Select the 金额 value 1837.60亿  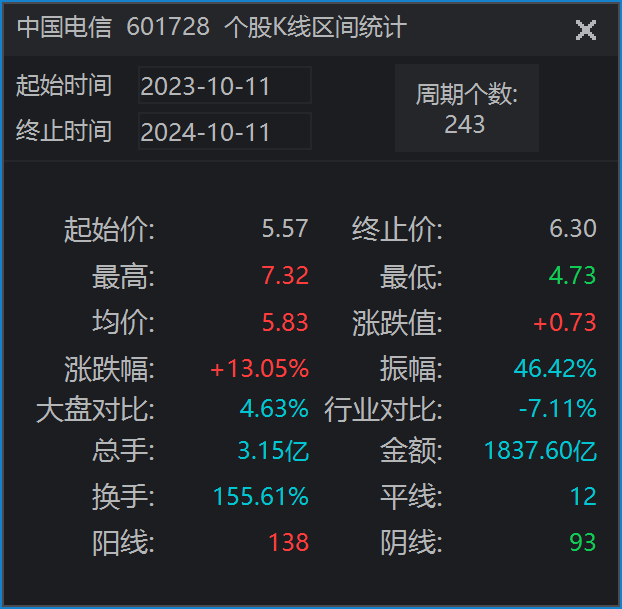coord(540,451)
